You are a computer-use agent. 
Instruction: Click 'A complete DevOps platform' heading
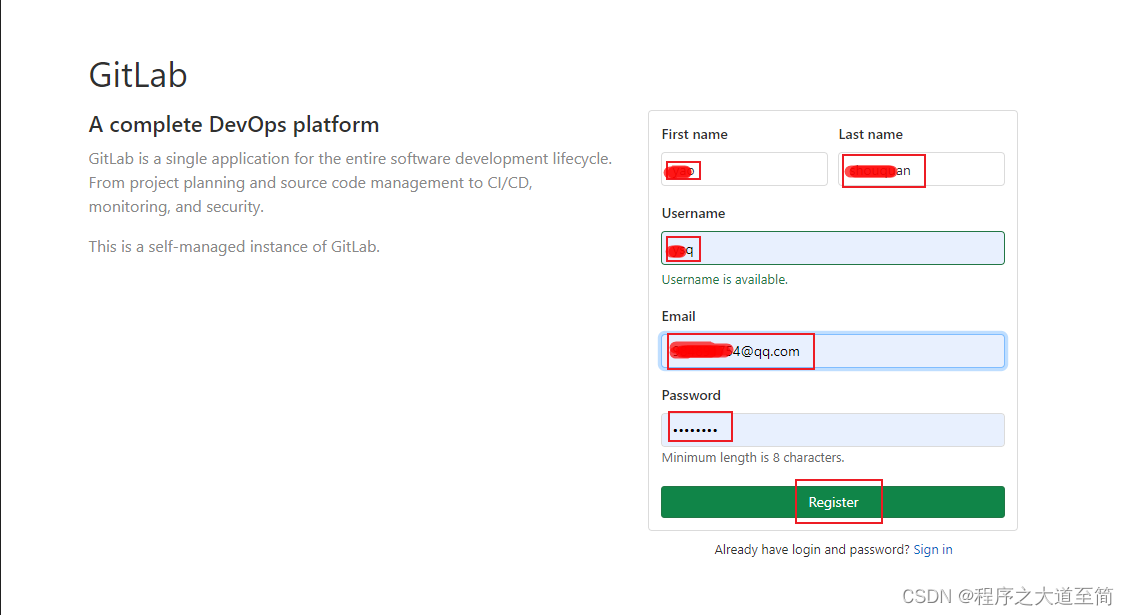pos(233,125)
